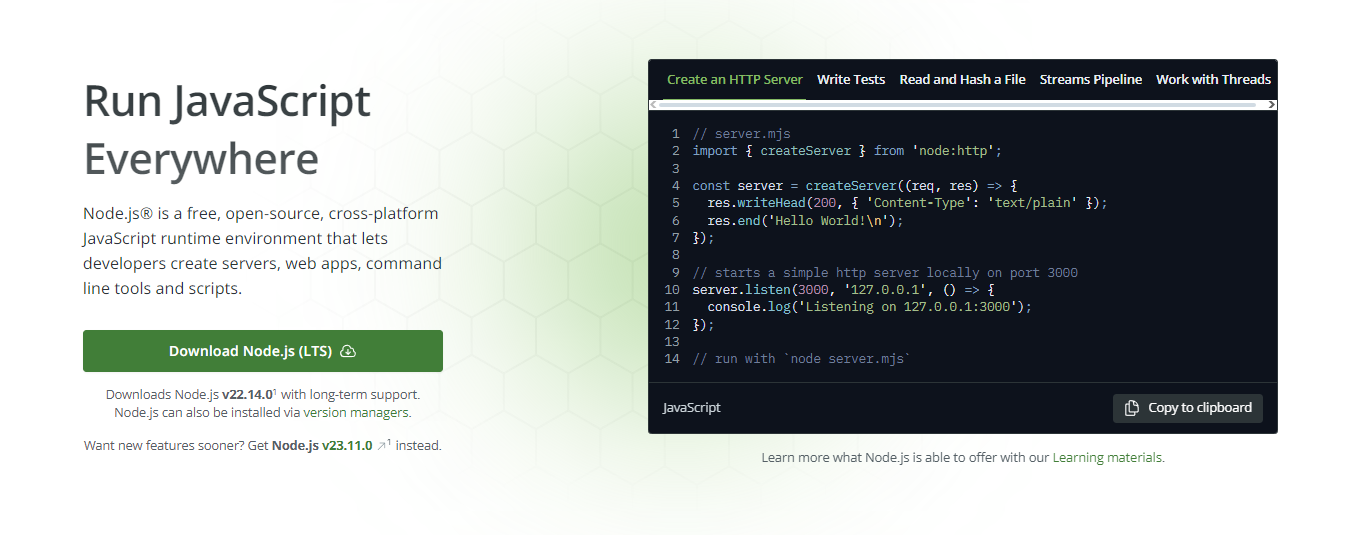
Task: Click line number 14 in the code gutter
Action: (x=671, y=359)
